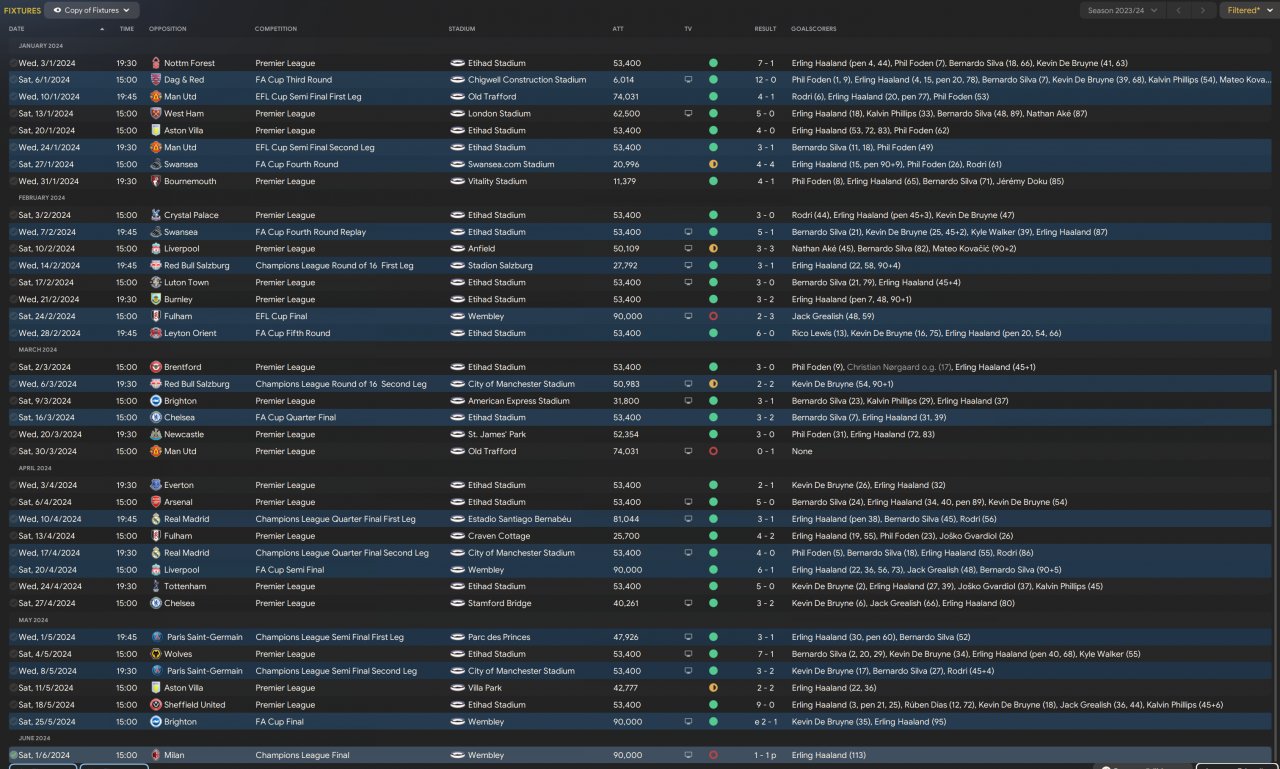This screenshot has width=1280, height=769.
Task: Click the green win dot in Nottm Forest row
Action: (713, 63)
